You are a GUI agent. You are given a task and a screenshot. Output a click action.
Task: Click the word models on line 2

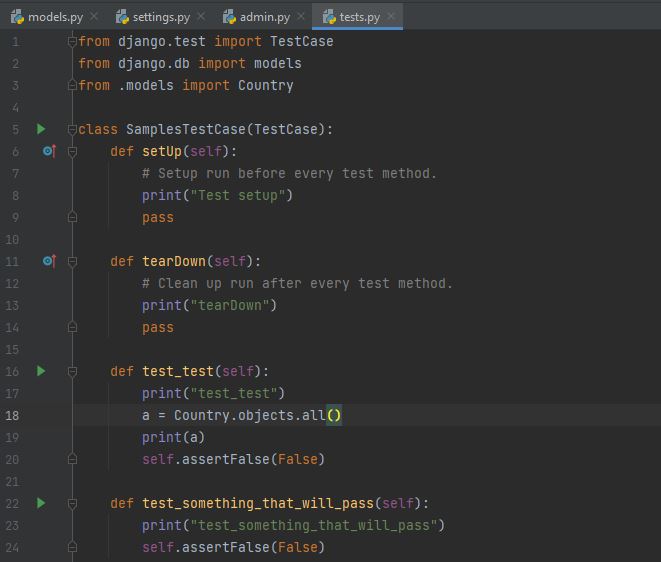pyautogui.click(x=277, y=63)
